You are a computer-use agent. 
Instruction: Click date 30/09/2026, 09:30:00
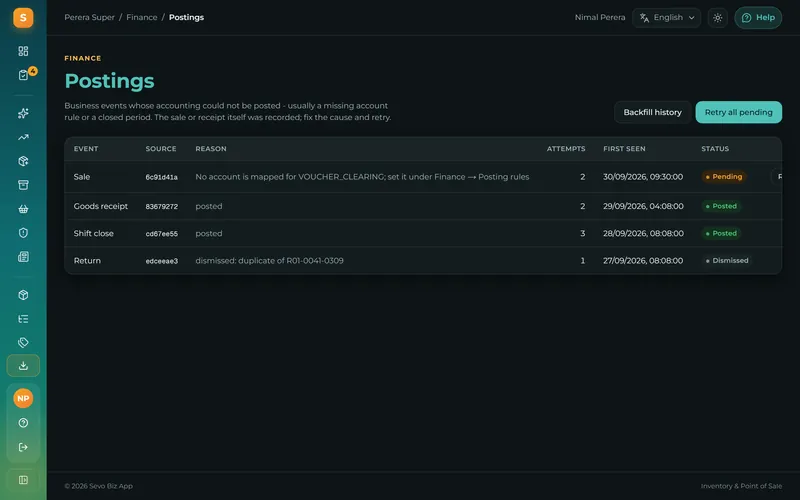pyautogui.click(x=643, y=177)
